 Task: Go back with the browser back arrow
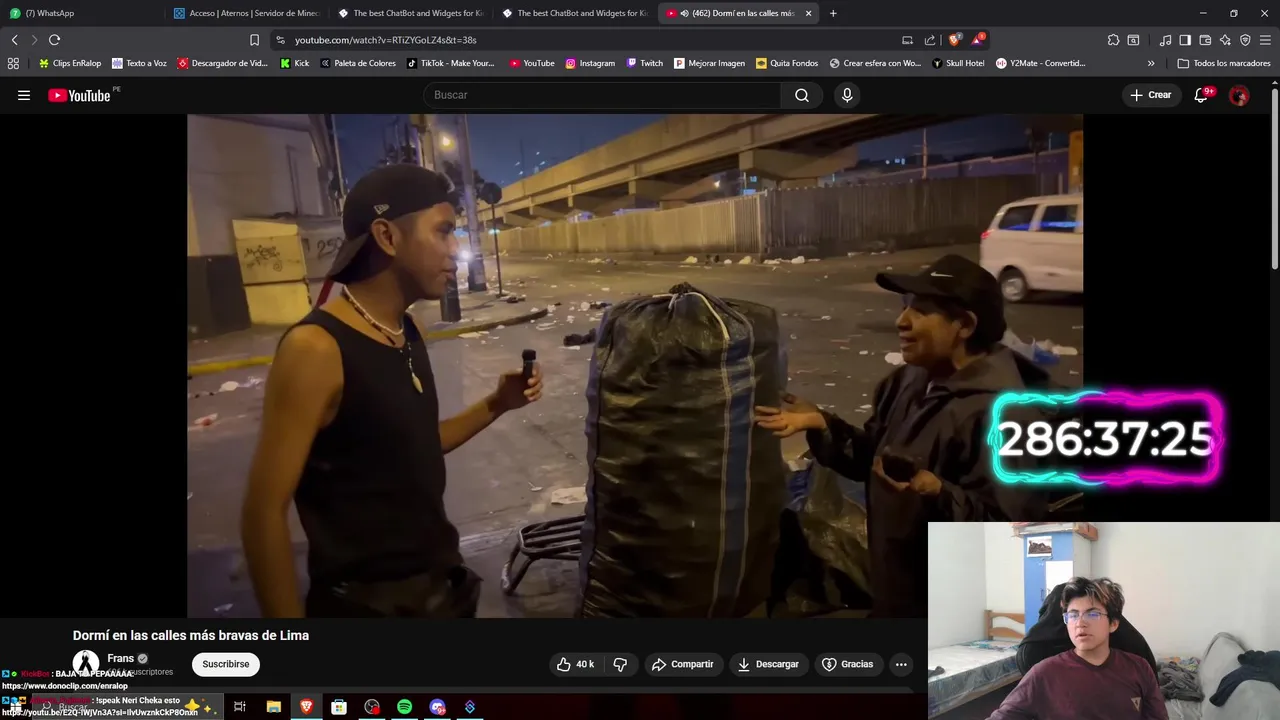(x=14, y=40)
